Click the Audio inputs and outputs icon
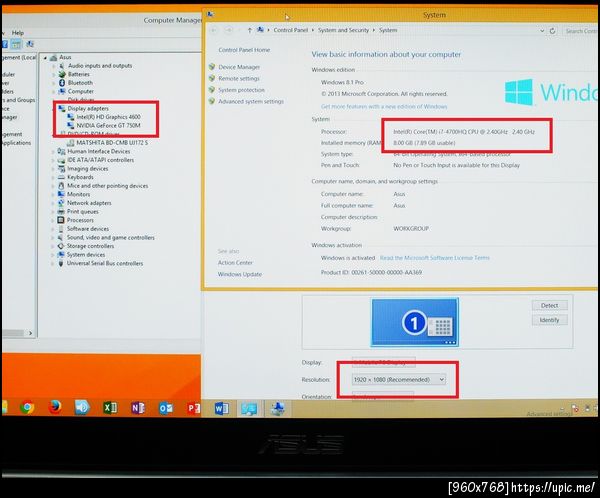This screenshot has height=498, width=600. 62,66
